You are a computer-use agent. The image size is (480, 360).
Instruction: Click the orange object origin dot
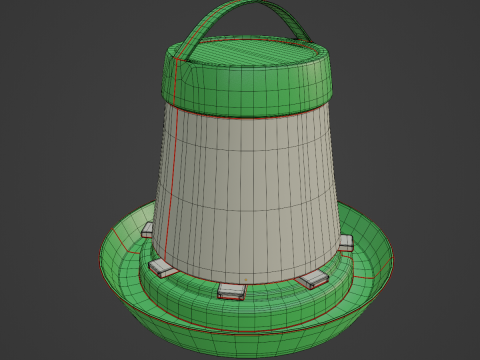click(246, 280)
